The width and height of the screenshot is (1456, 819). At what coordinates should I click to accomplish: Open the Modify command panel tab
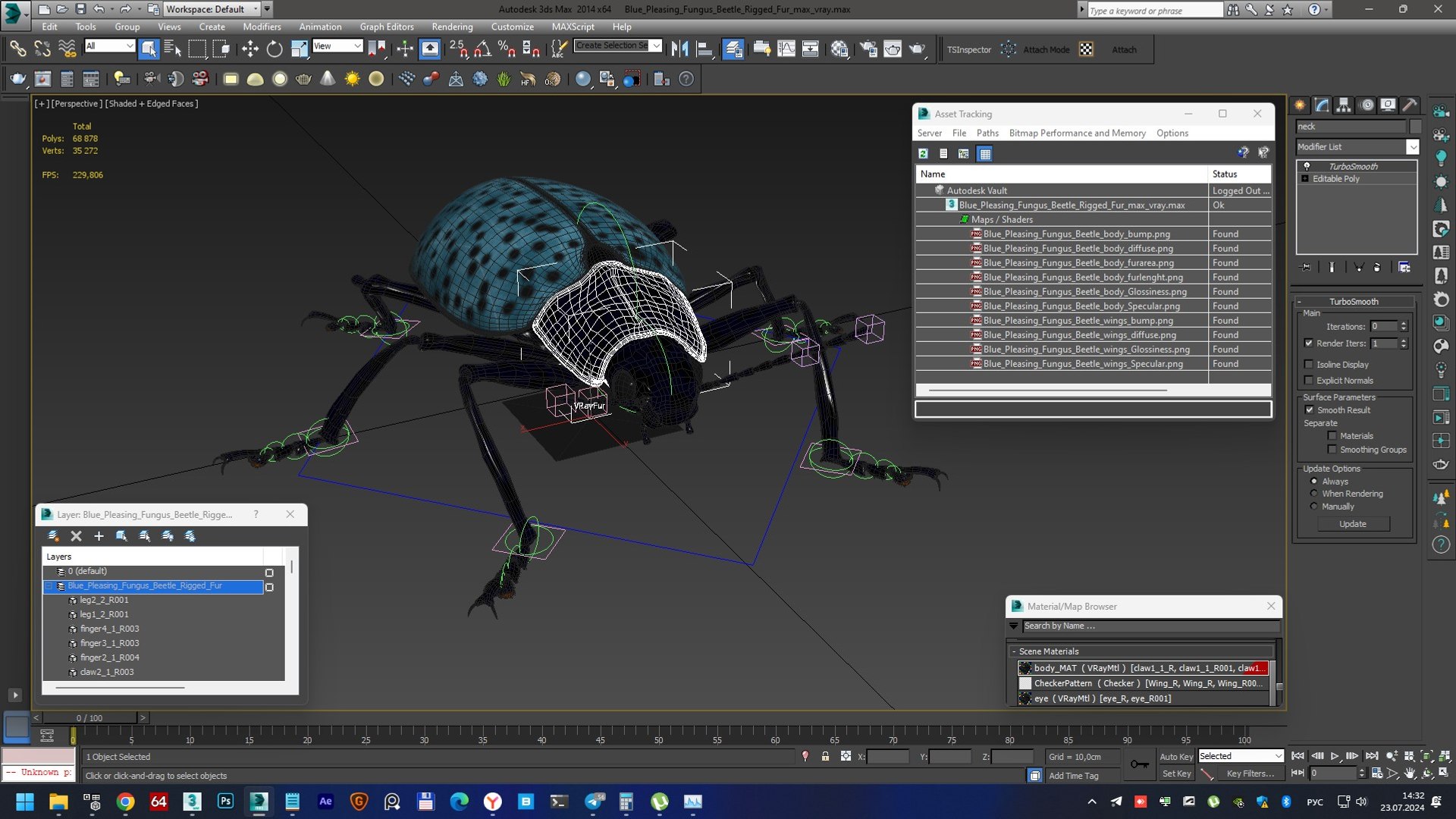coord(1322,105)
